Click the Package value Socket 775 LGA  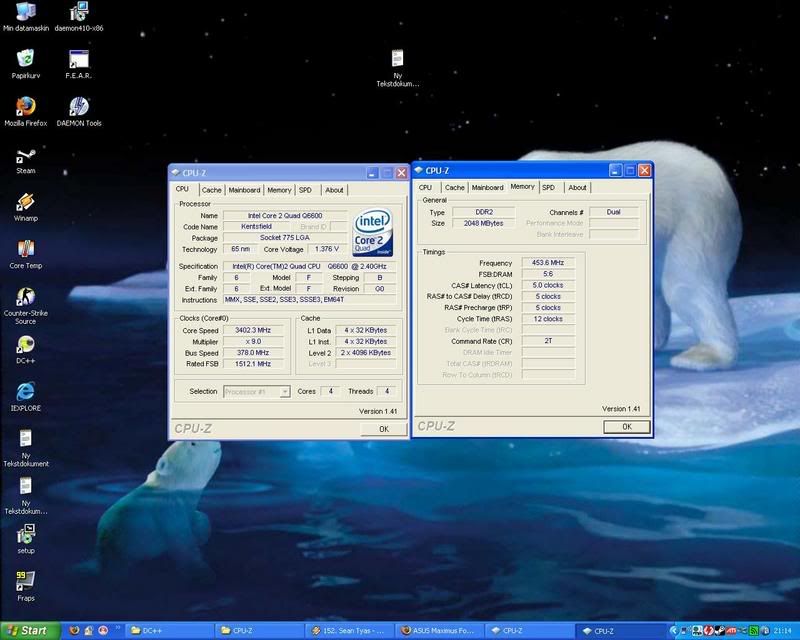[285, 238]
